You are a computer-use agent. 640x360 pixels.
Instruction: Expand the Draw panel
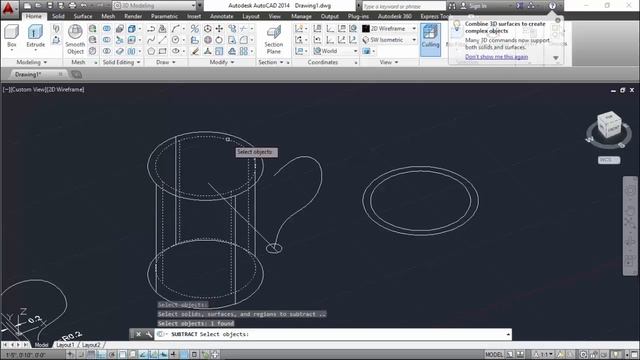pos(166,62)
